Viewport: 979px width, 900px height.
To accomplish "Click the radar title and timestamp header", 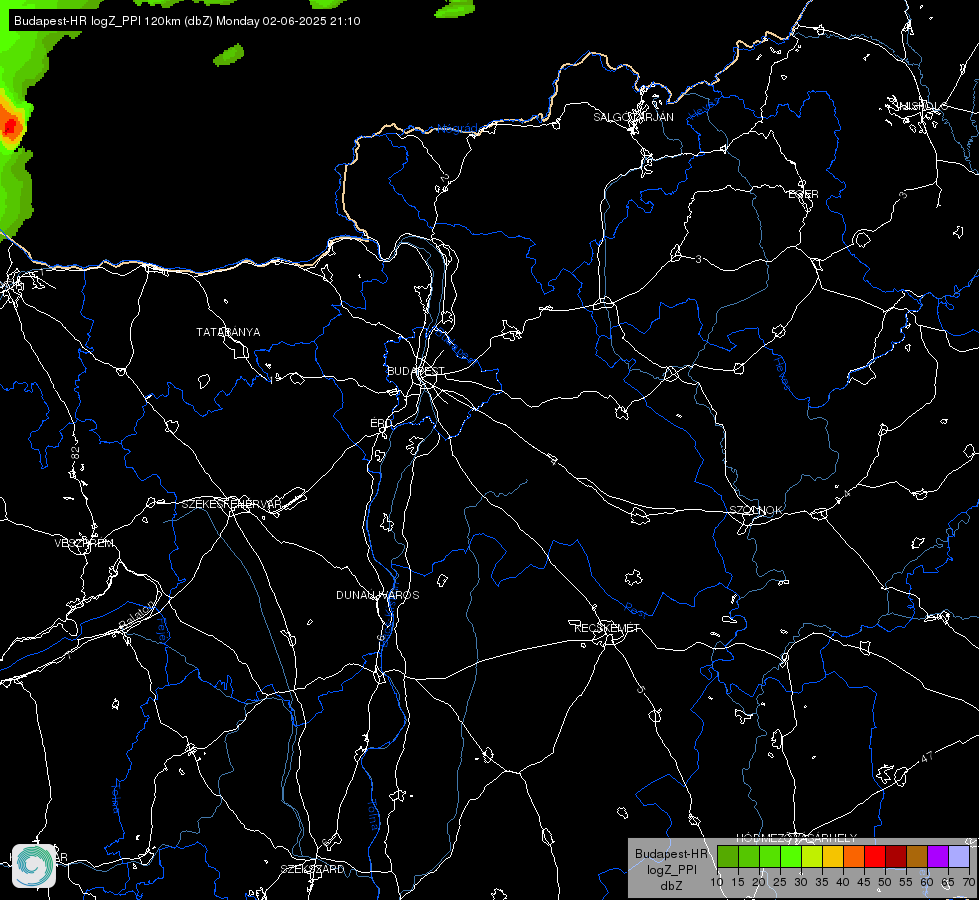I will [x=187, y=21].
